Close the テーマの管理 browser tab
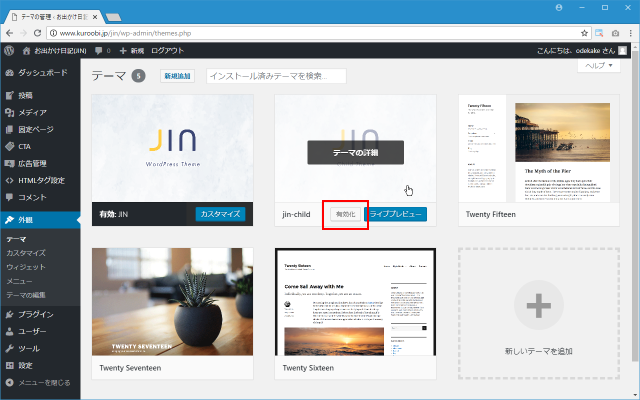This screenshot has height=400, width=640. pyautogui.click(x=95, y=17)
